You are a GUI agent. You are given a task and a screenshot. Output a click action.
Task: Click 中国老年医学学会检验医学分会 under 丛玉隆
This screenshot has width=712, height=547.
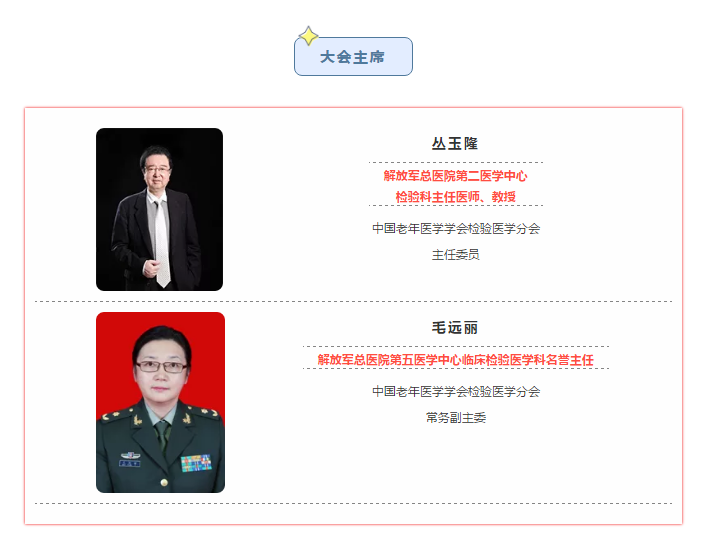456,228
